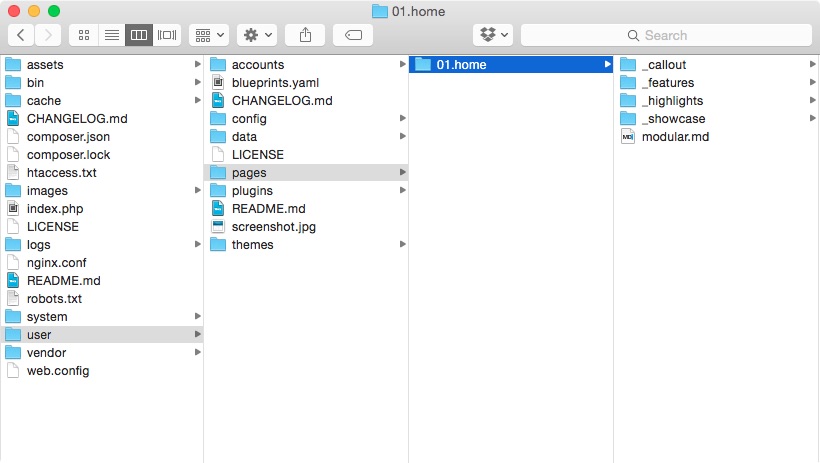Open the themes folder
This screenshot has height=463, width=820.
coord(252,245)
